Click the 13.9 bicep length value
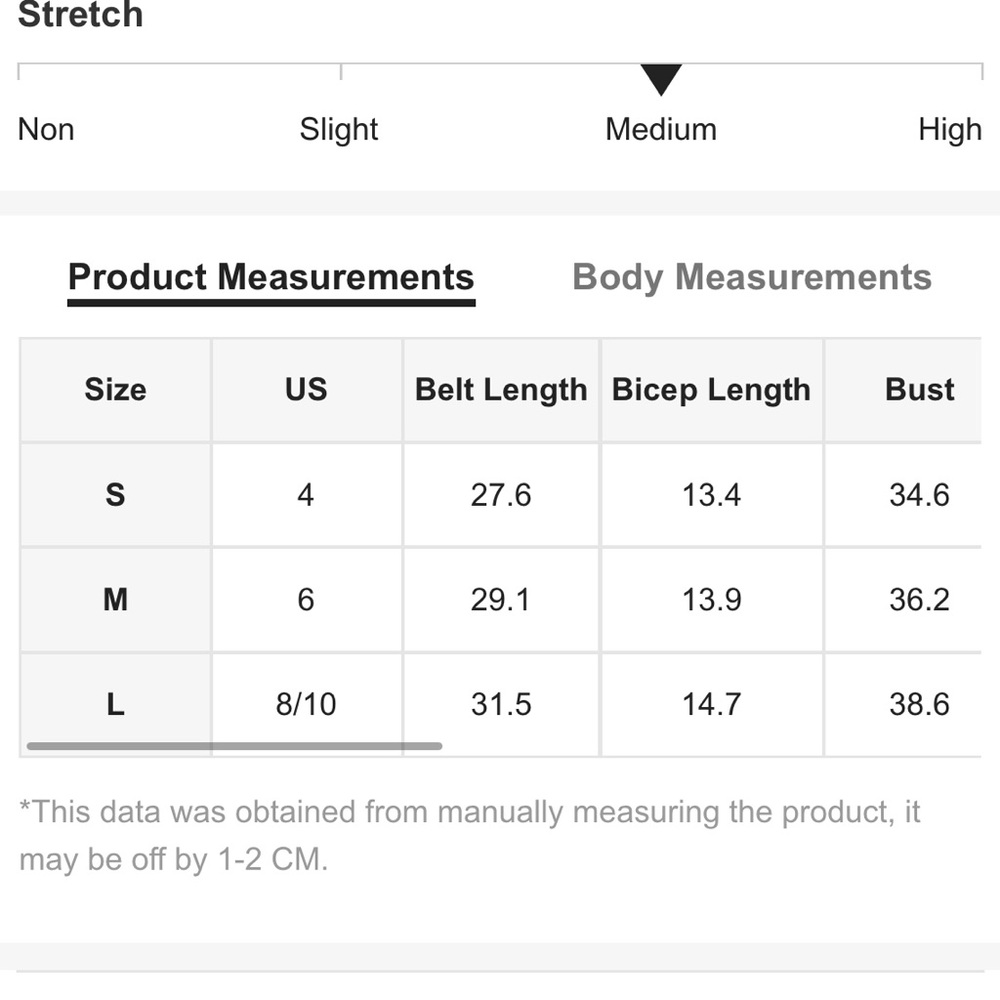 [x=711, y=599]
